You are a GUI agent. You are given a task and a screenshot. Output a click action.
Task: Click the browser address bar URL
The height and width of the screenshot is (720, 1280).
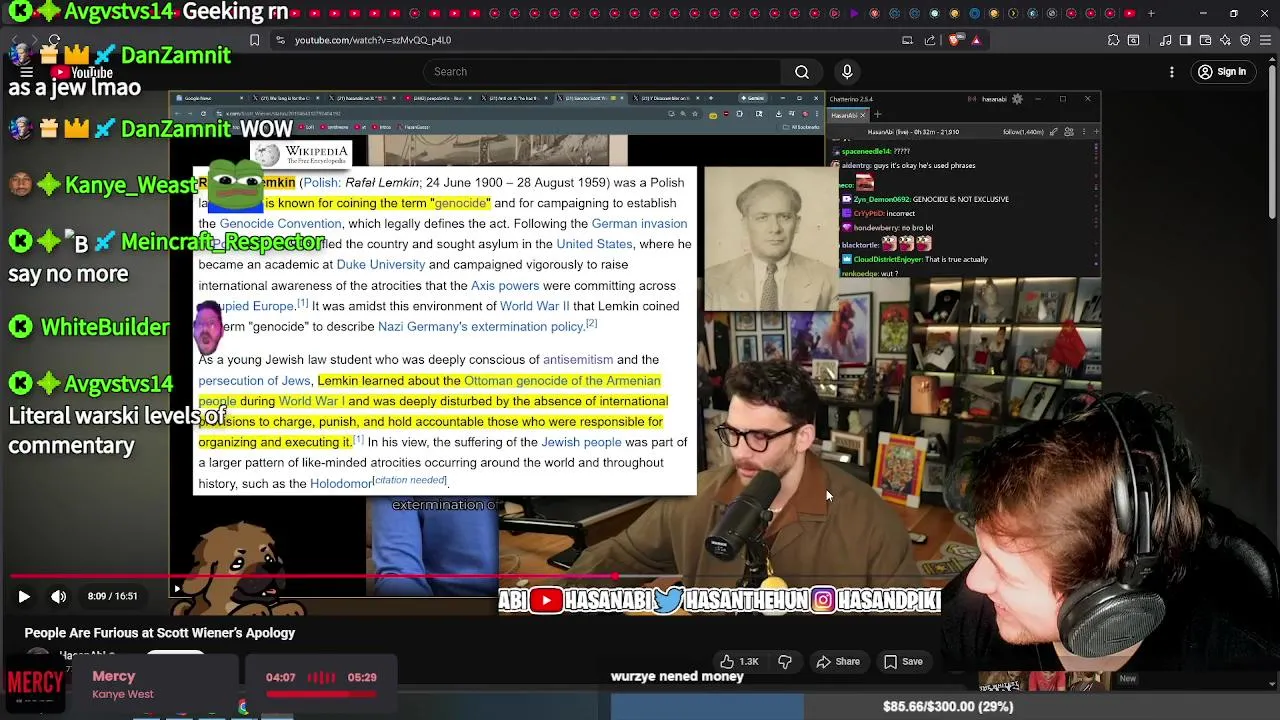(x=373, y=40)
